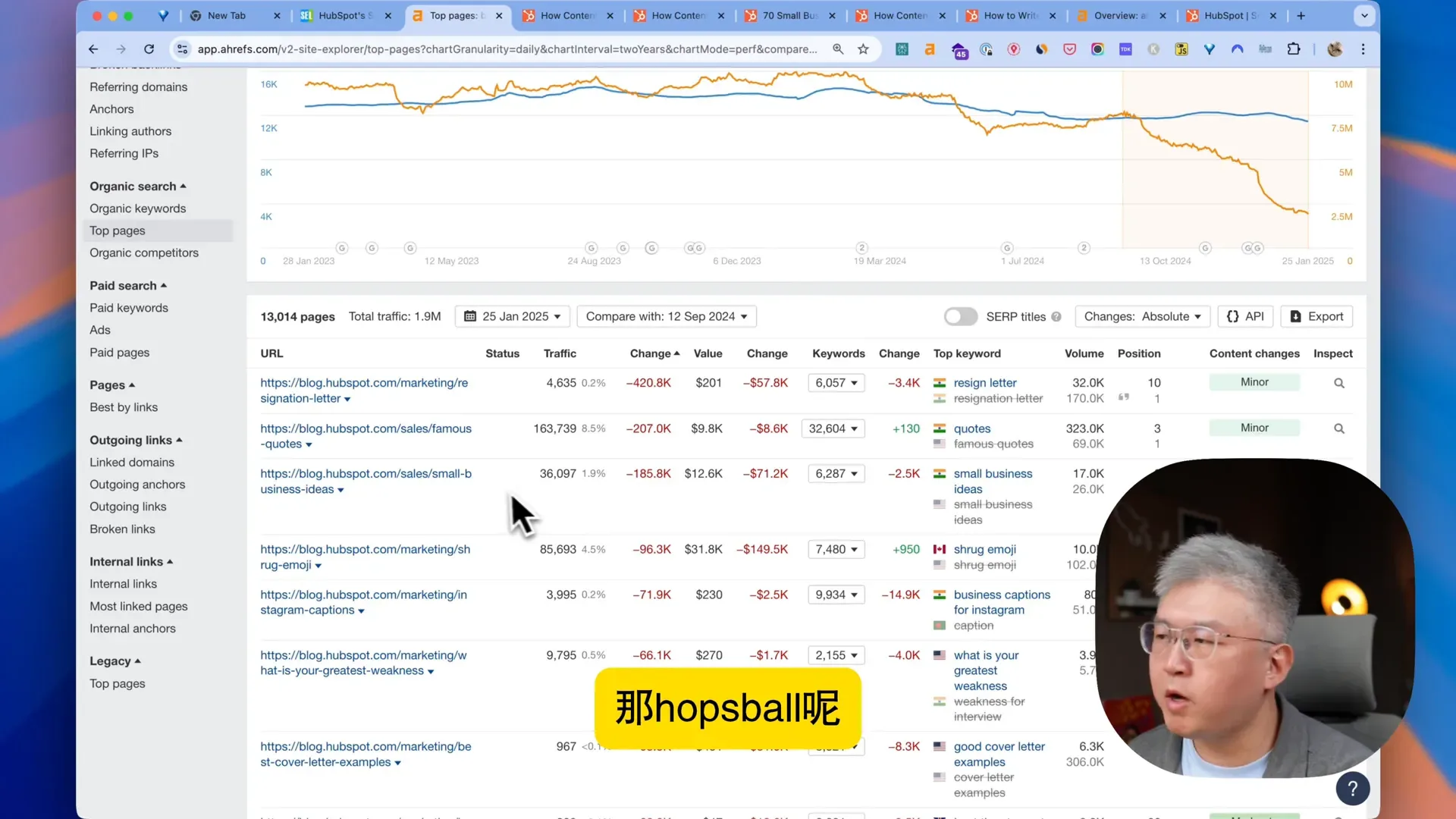The height and width of the screenshot is (819, 1456).
Task: Click the Export button
Action: pyautogui.click(x=1316, y=316)
